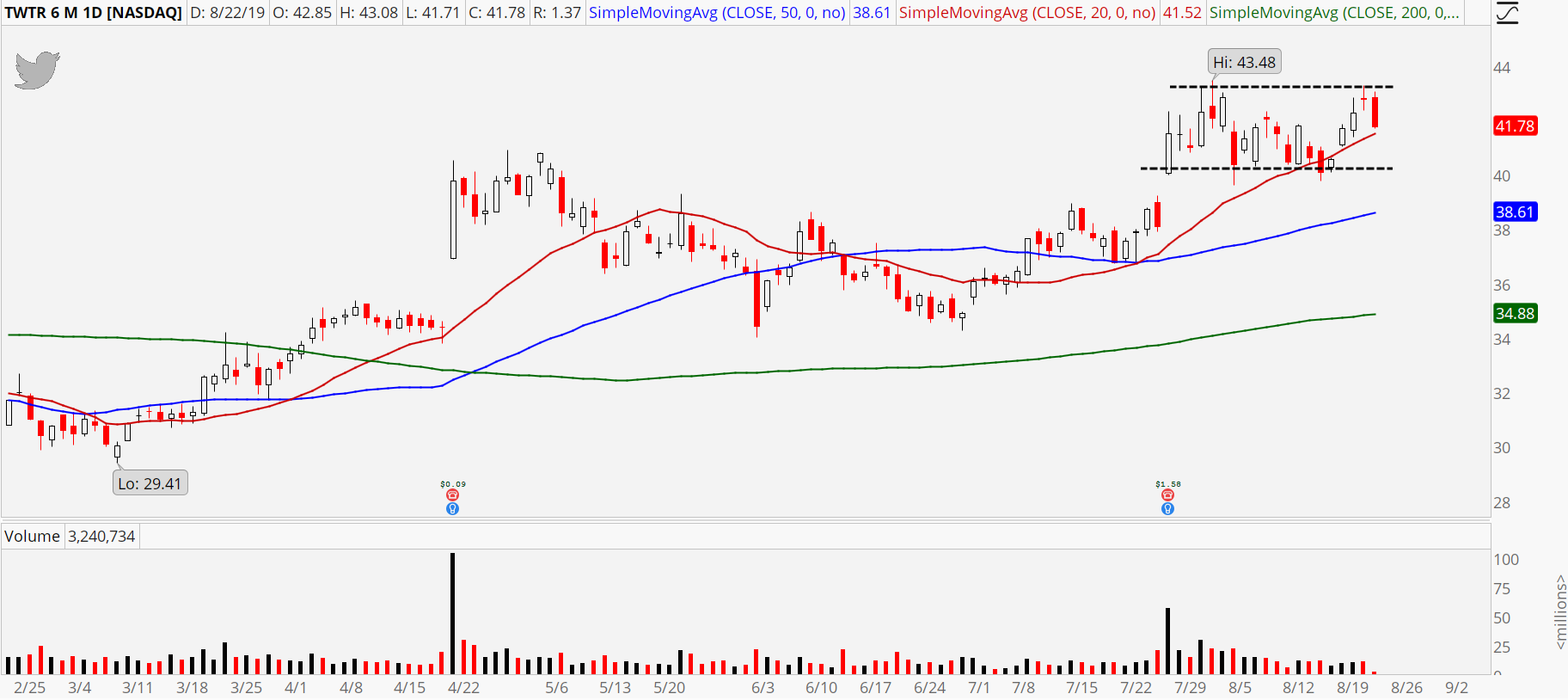Click the 36 price axis label
Screen dimensions: 1568x700
coord(1502,286)
